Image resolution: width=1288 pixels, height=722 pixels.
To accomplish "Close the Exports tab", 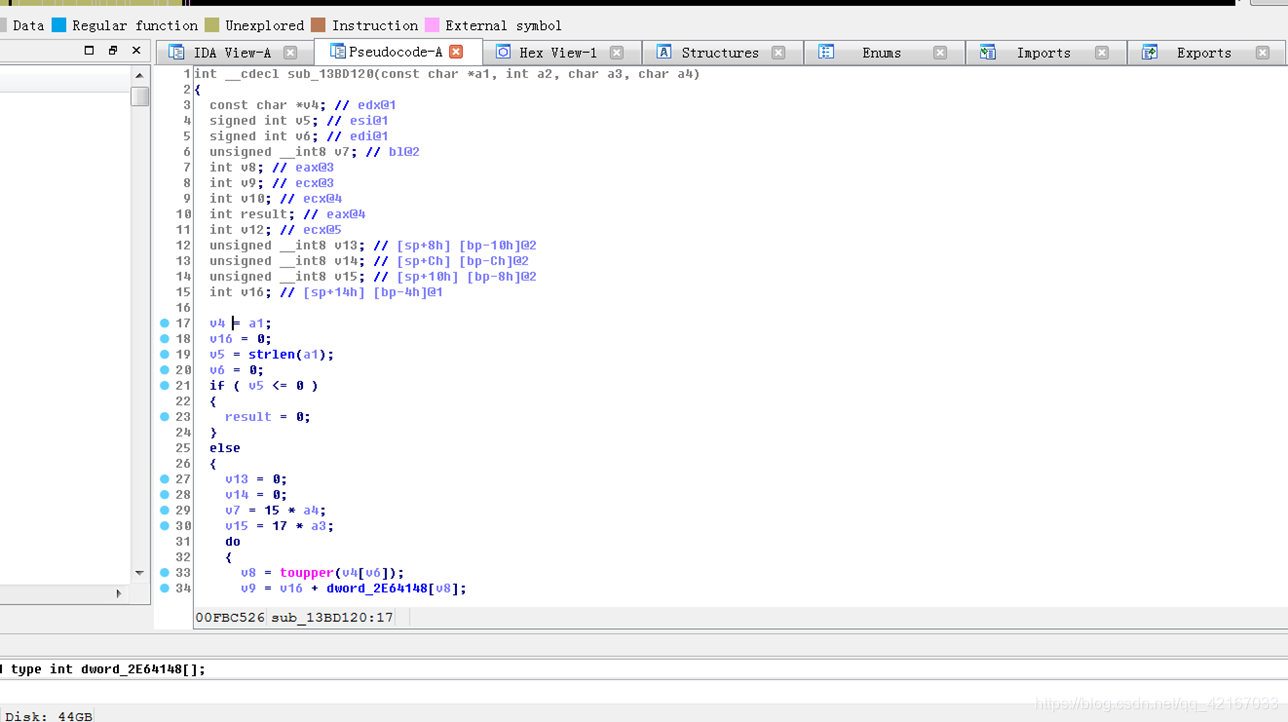I will [x=1262, y=53].
